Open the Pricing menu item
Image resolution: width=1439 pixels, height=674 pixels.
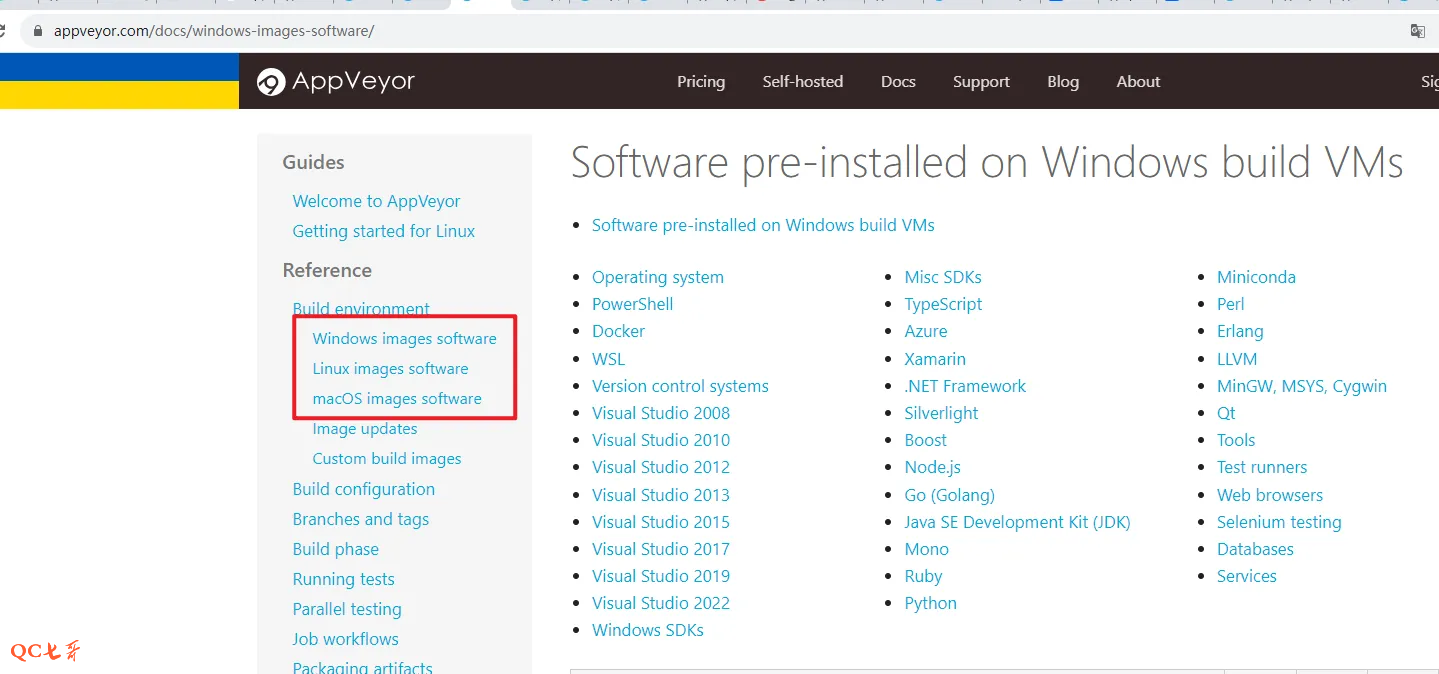coord(700,82)
